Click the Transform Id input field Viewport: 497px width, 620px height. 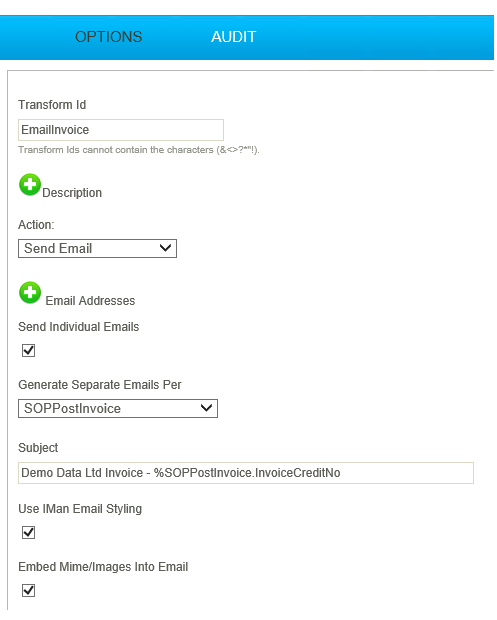coord(121,130)
